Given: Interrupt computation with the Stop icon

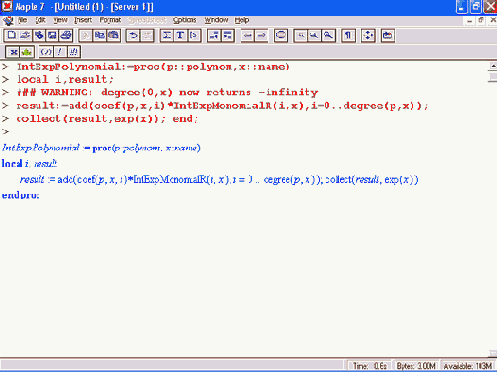Looking at the screenshot, I should [x=281, y=35].
